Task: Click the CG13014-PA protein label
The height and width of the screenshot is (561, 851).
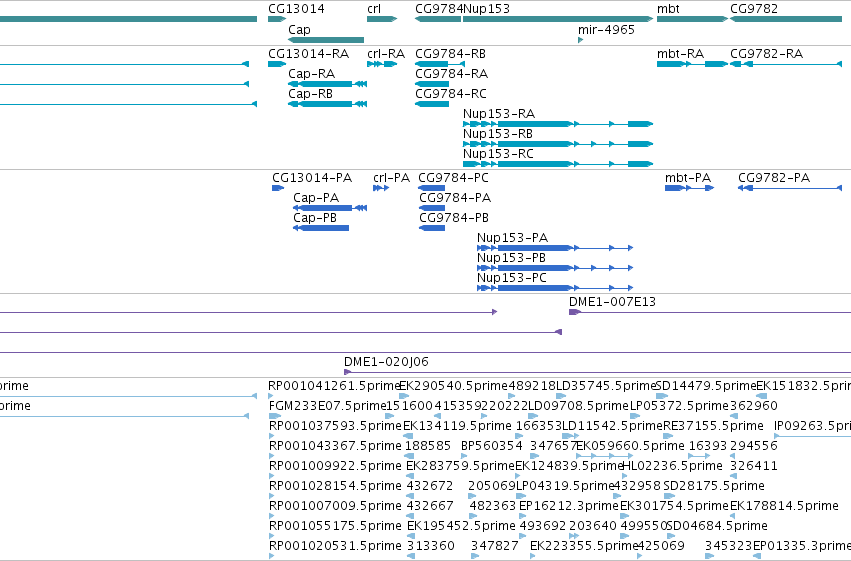Action: 312,178
